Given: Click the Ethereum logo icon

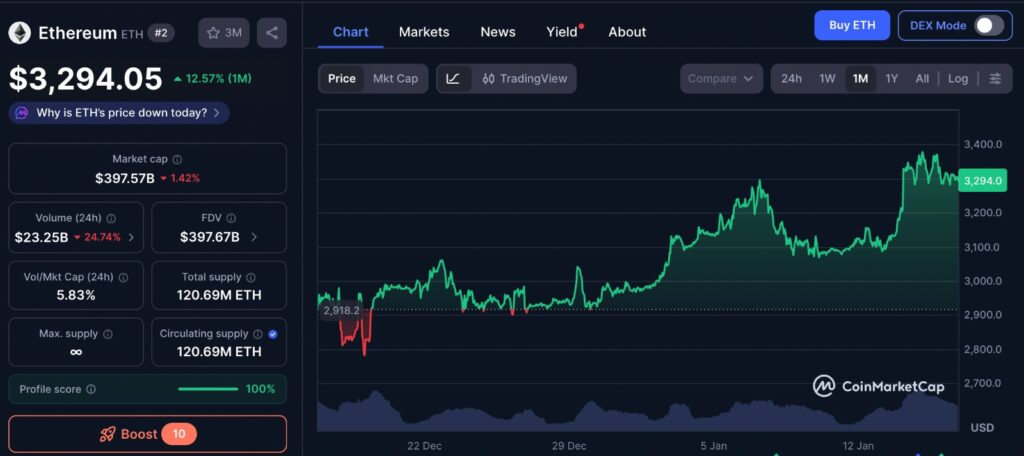Looking at the screenshot, I should tap(20, 33).
